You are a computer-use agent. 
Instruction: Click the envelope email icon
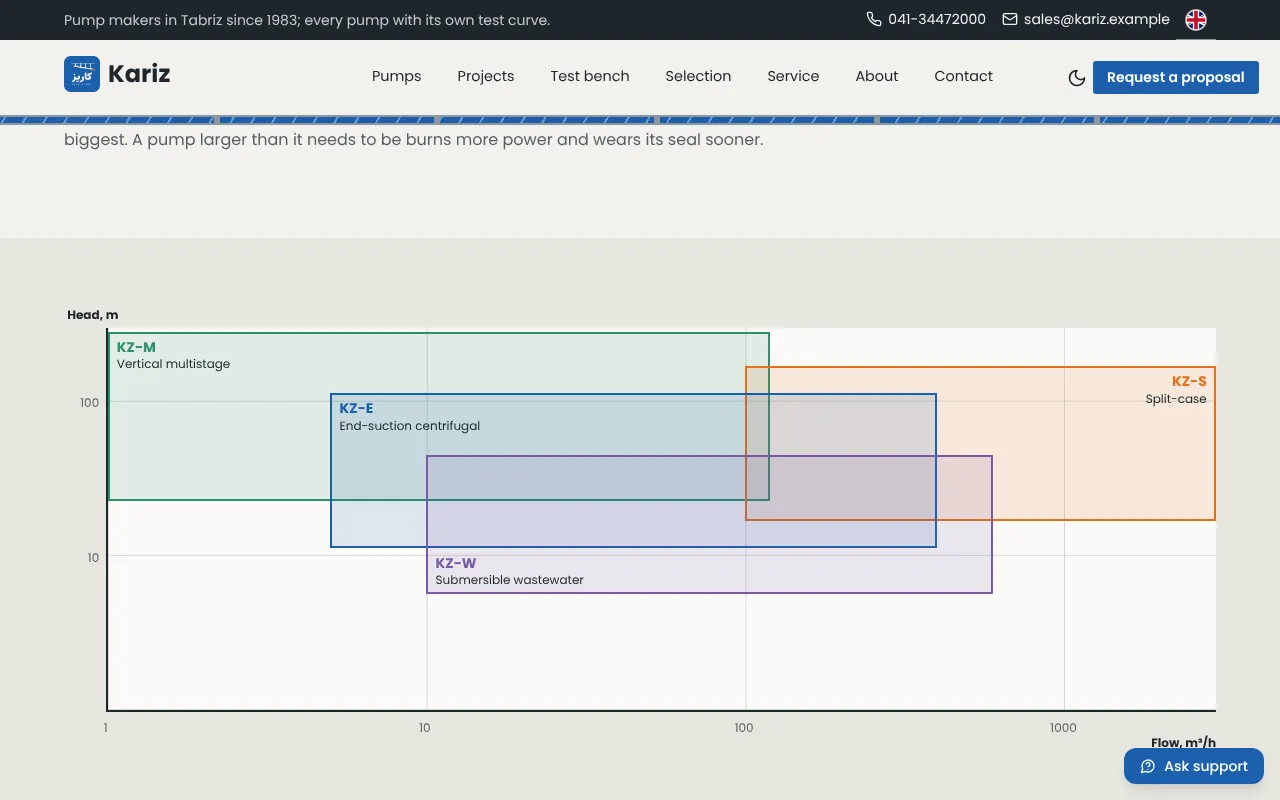click(1010, 19)
